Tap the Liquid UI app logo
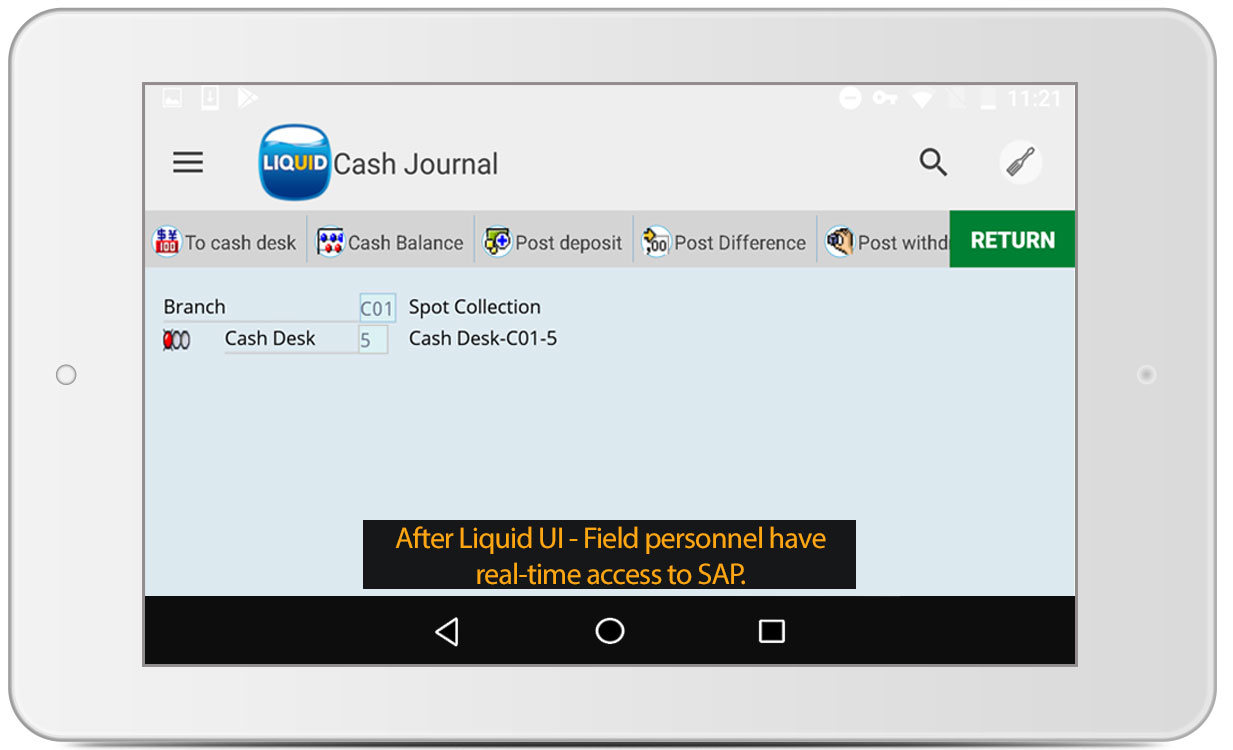The width and height of the screenshot is (1233, 750). tap(294, 163)
